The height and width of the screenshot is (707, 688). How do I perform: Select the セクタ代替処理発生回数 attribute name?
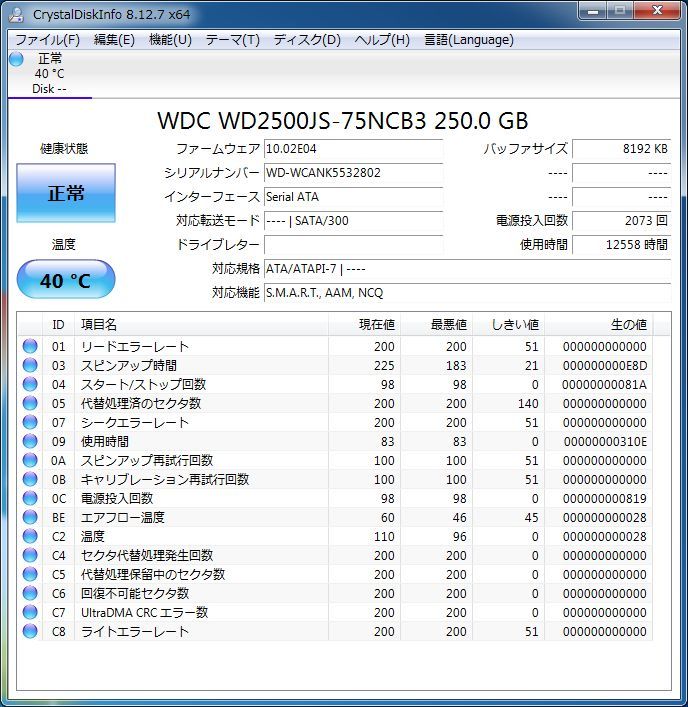(147, 555)
